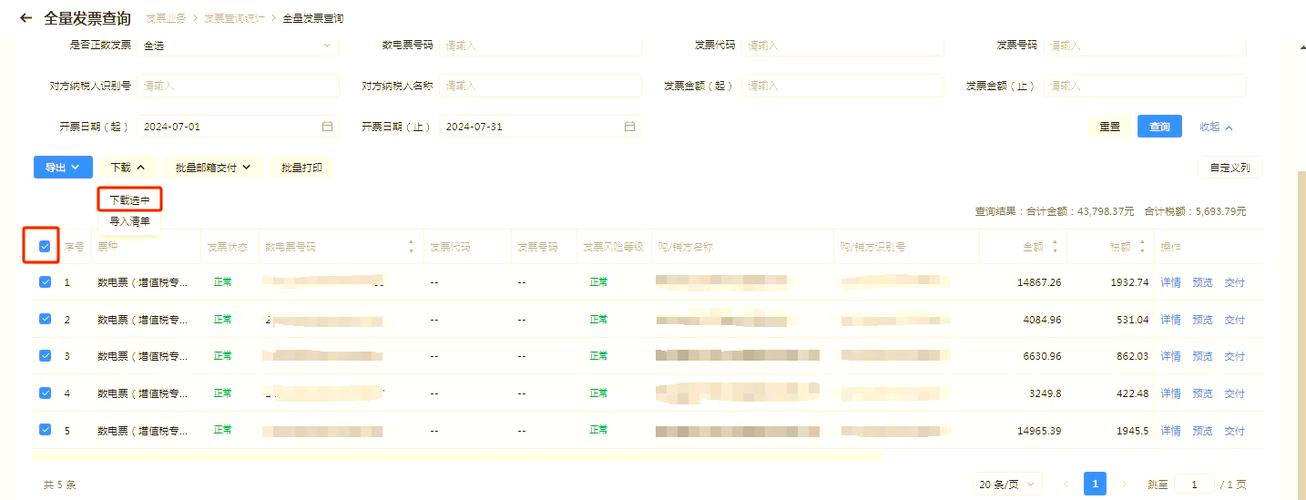The height and width of the screenshot is (500, 1306).
Task: Focus the 对方纳税人名称 input field
Action: (541, 86)
